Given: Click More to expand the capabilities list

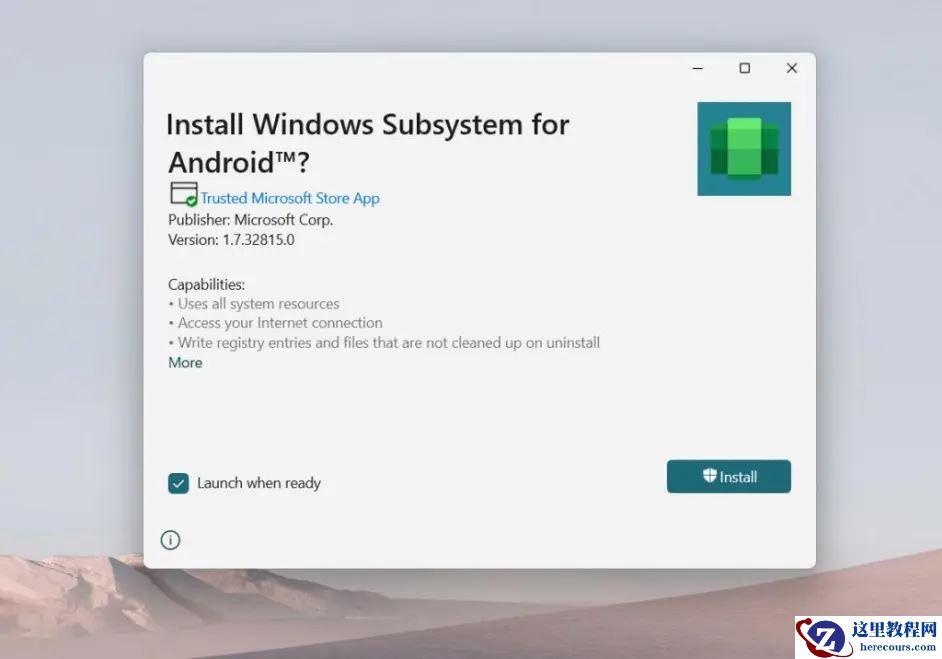Looking at the screenshot, I should point(185,362).
